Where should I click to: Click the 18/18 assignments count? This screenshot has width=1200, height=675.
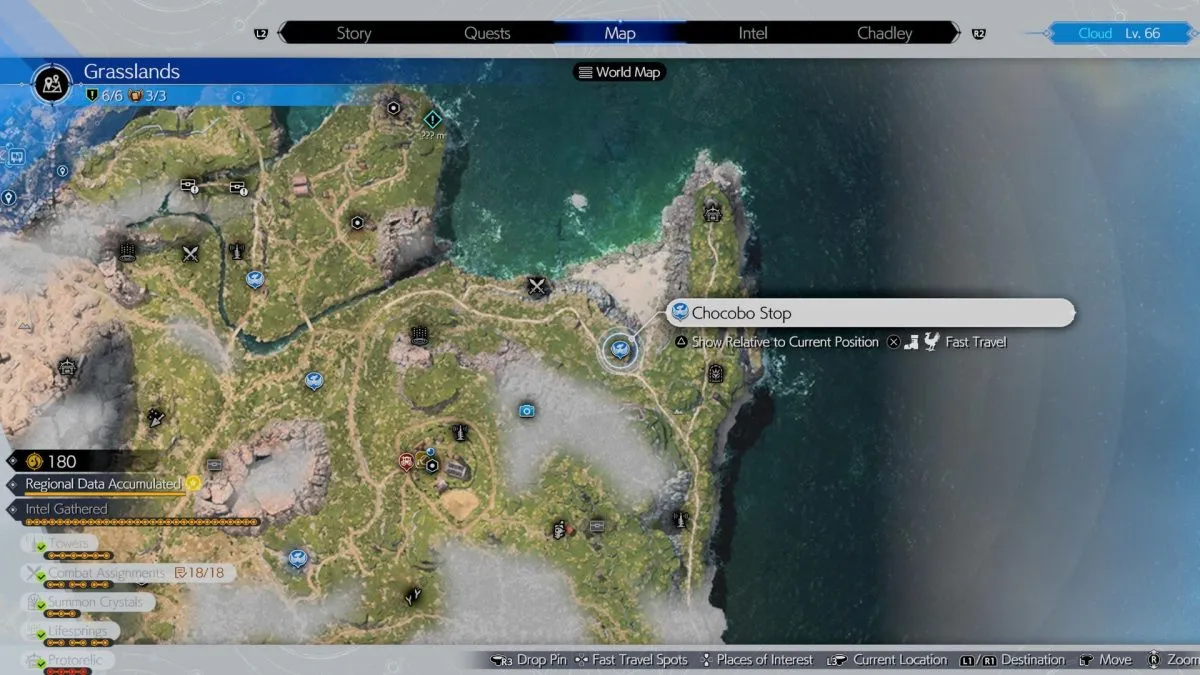click(200, 574)
